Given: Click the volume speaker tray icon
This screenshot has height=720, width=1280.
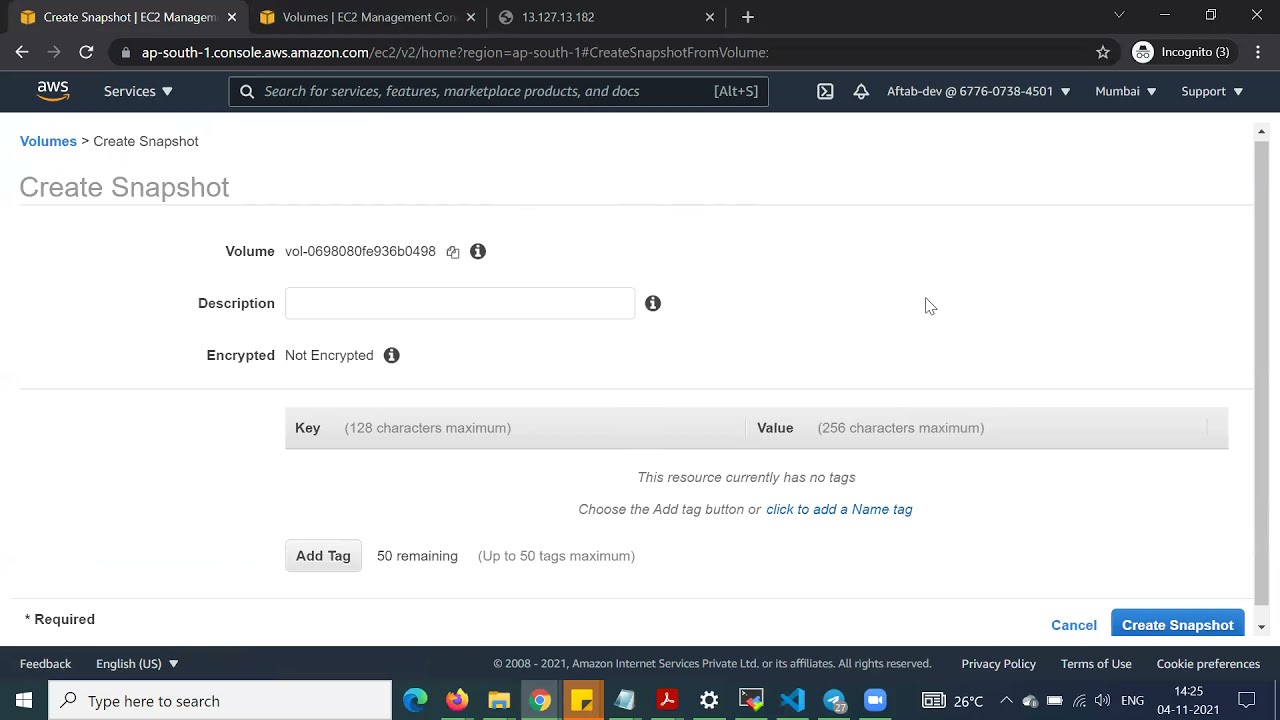Looking at the screenshot, I should point(1103,701).
